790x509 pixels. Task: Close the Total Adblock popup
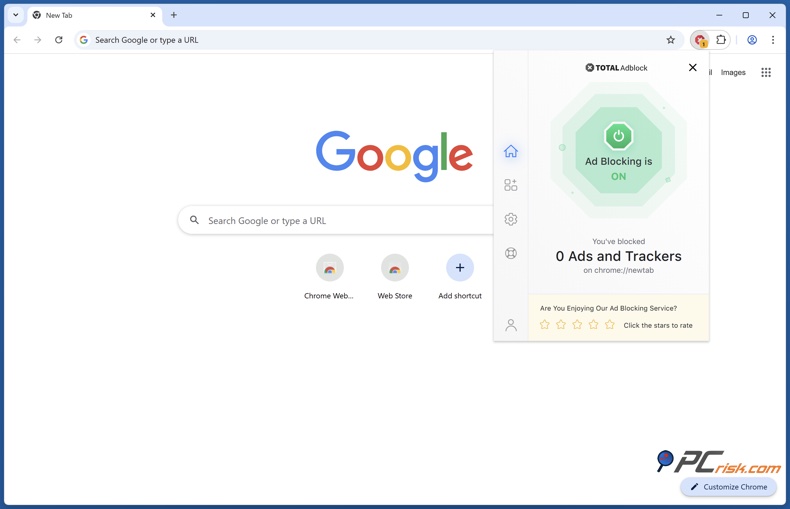click(693, 67)
